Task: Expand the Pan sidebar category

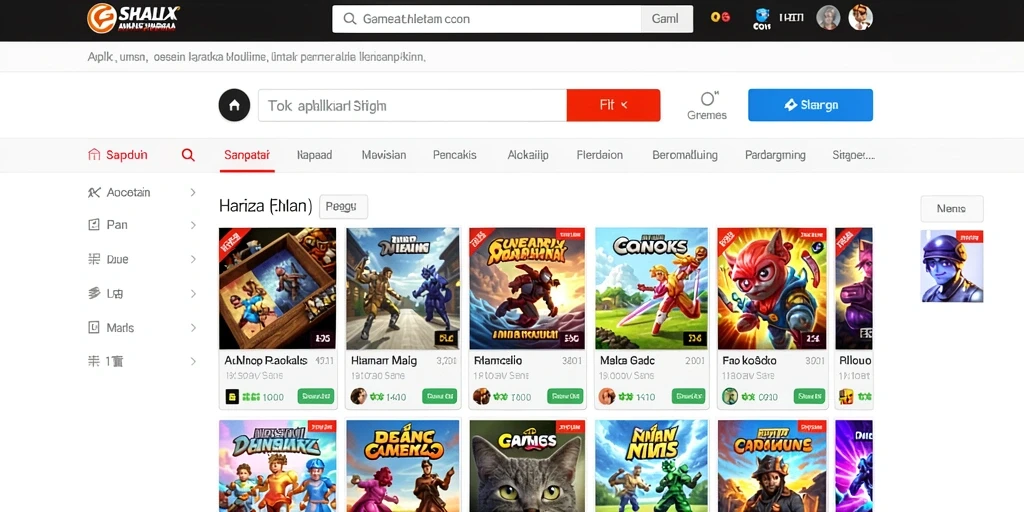Action: click(142, 225)
